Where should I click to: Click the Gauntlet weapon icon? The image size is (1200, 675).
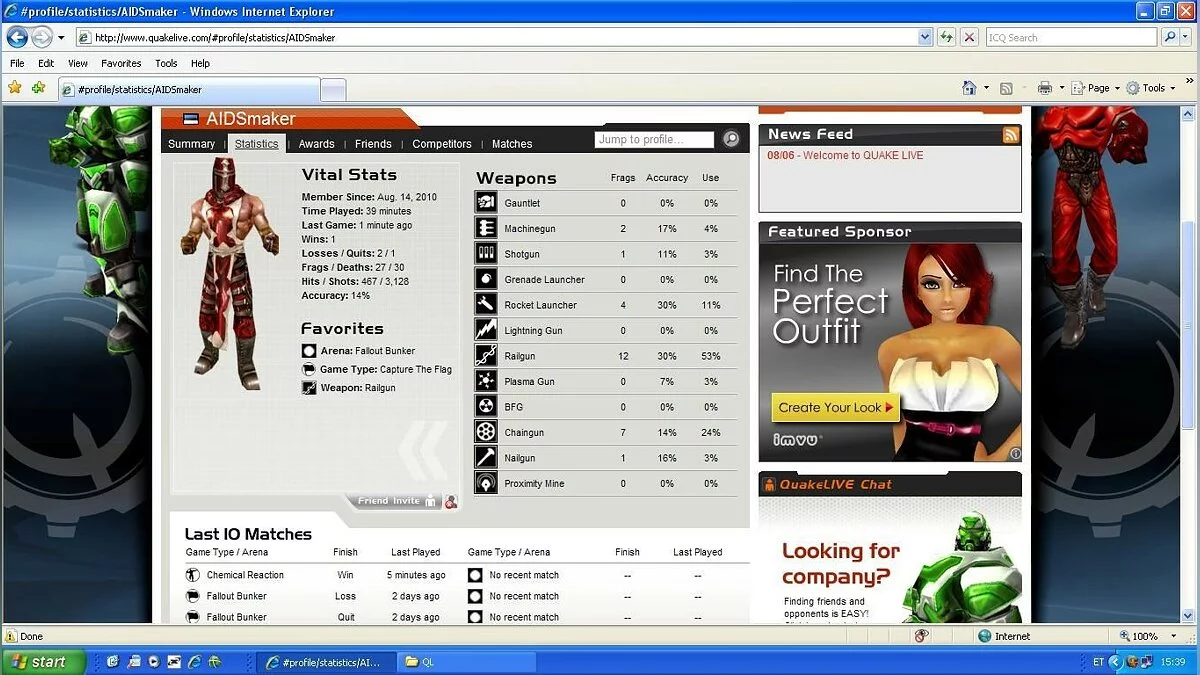(x=486, y=203)
